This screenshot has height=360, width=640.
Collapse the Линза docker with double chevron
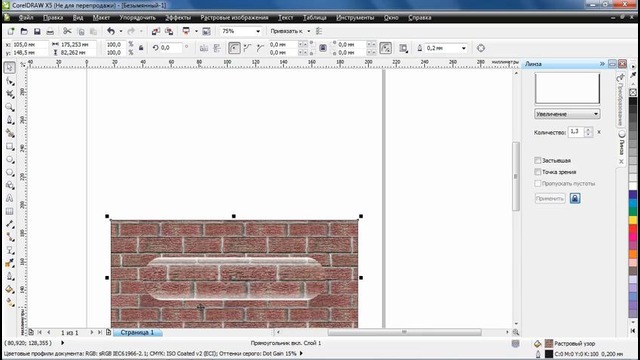[602, 64]
